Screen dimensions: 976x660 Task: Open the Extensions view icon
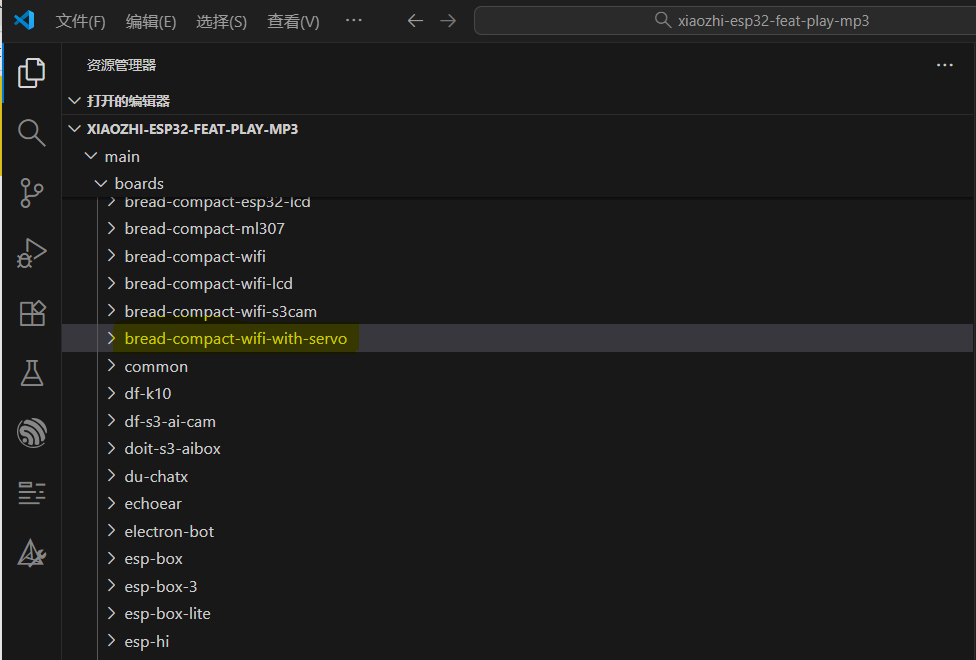pos(32,313)
